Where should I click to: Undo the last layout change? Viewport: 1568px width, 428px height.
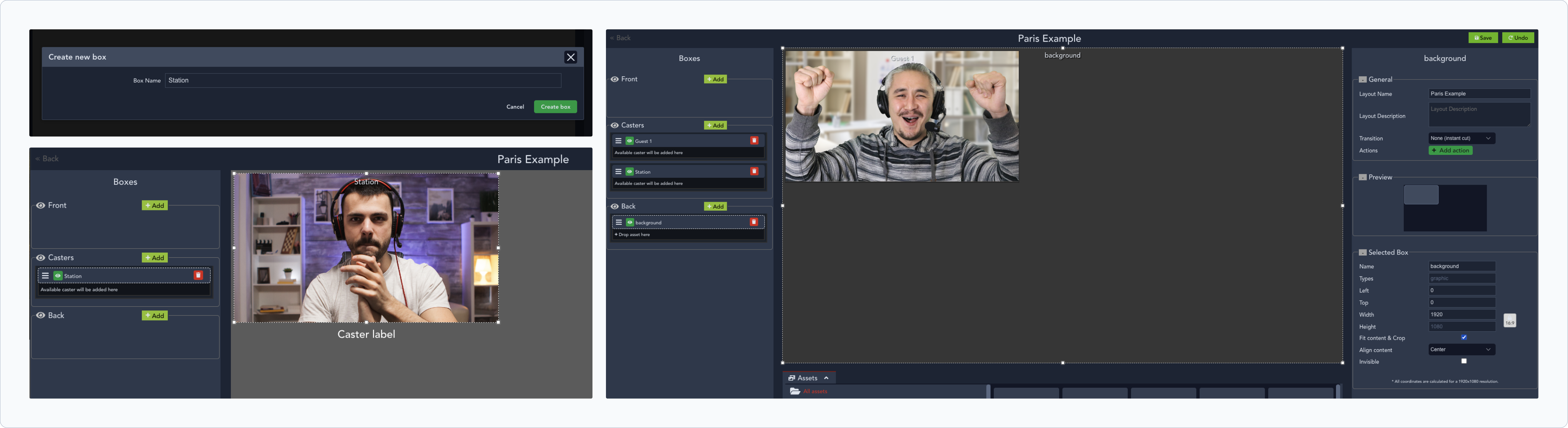tap(1518, 38)
